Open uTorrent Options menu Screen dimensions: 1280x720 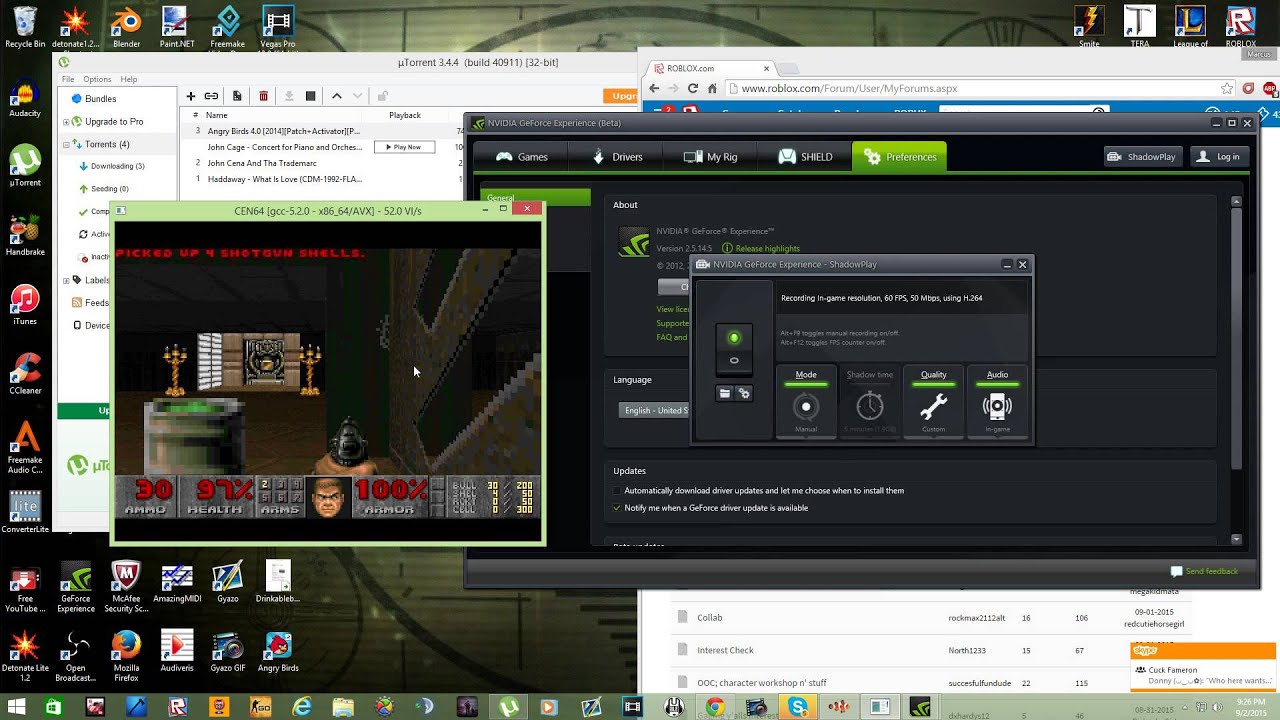[97, 79]
